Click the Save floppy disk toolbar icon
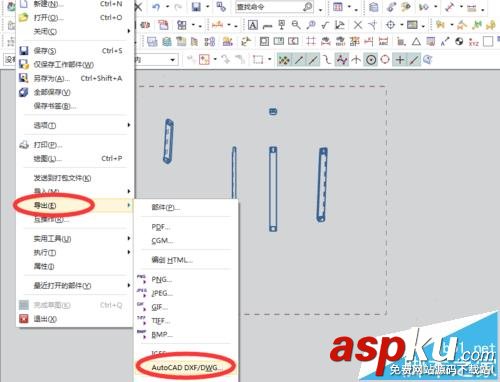Screen dimensions: 500x382 click(x=196, y=7)
